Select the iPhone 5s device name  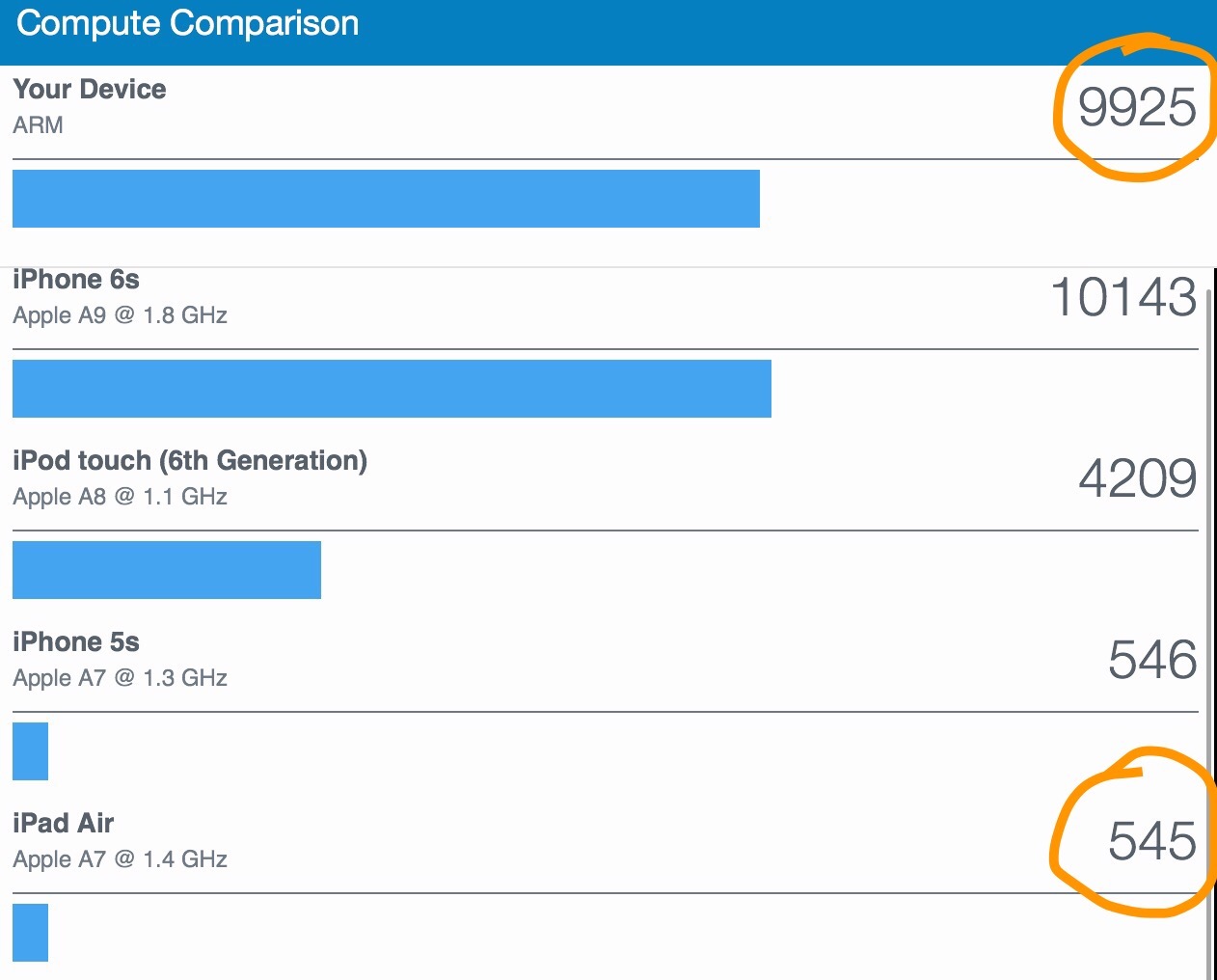point(76,642)
